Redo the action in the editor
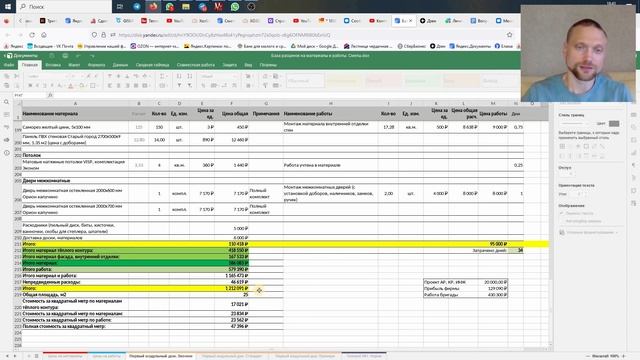 (92, 56)
